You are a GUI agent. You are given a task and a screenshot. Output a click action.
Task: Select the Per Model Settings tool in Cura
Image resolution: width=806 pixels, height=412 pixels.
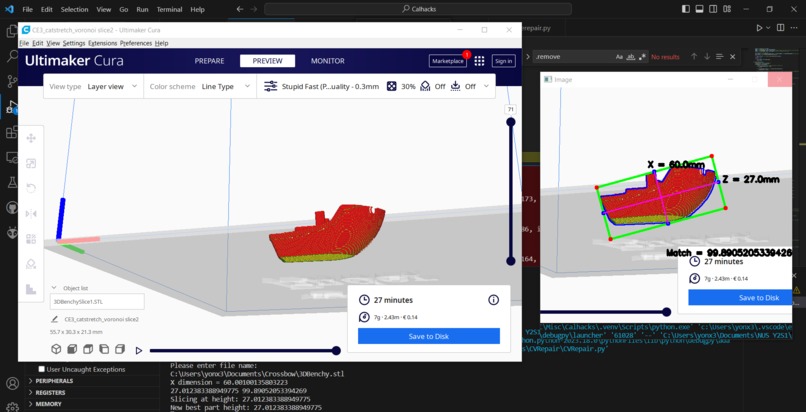31,238
